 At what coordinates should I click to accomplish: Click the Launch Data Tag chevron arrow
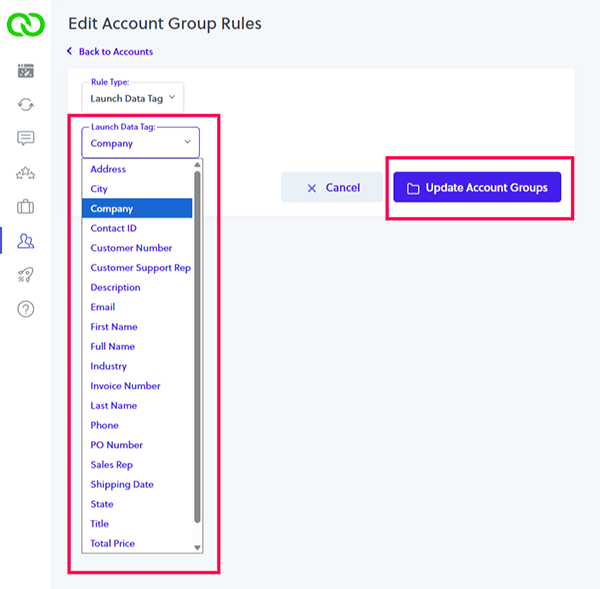[x=188, y=142]
